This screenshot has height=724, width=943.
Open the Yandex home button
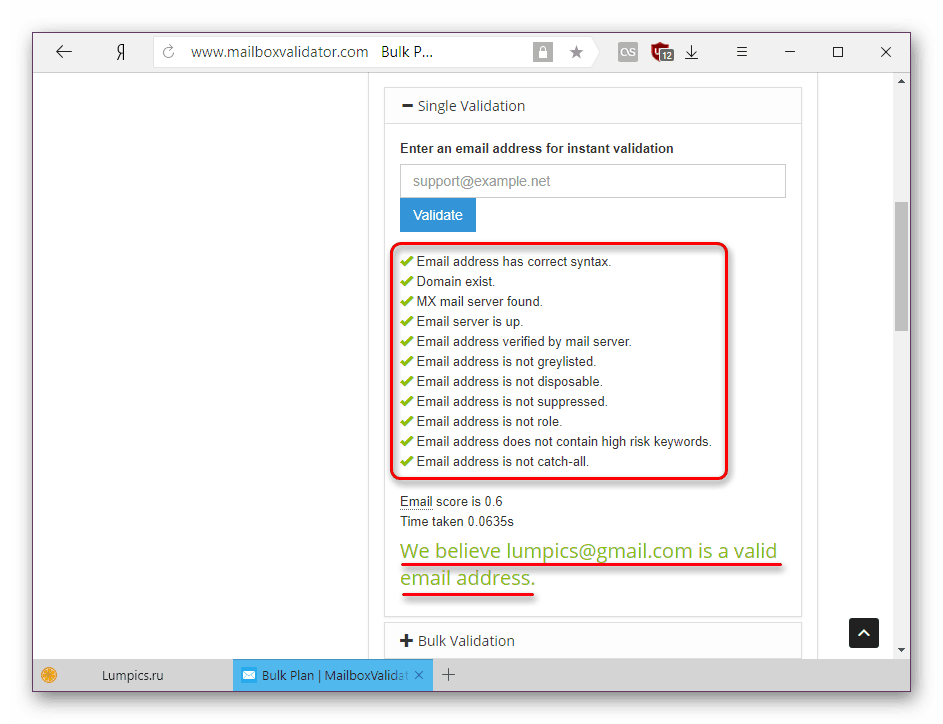click(120, 52)
